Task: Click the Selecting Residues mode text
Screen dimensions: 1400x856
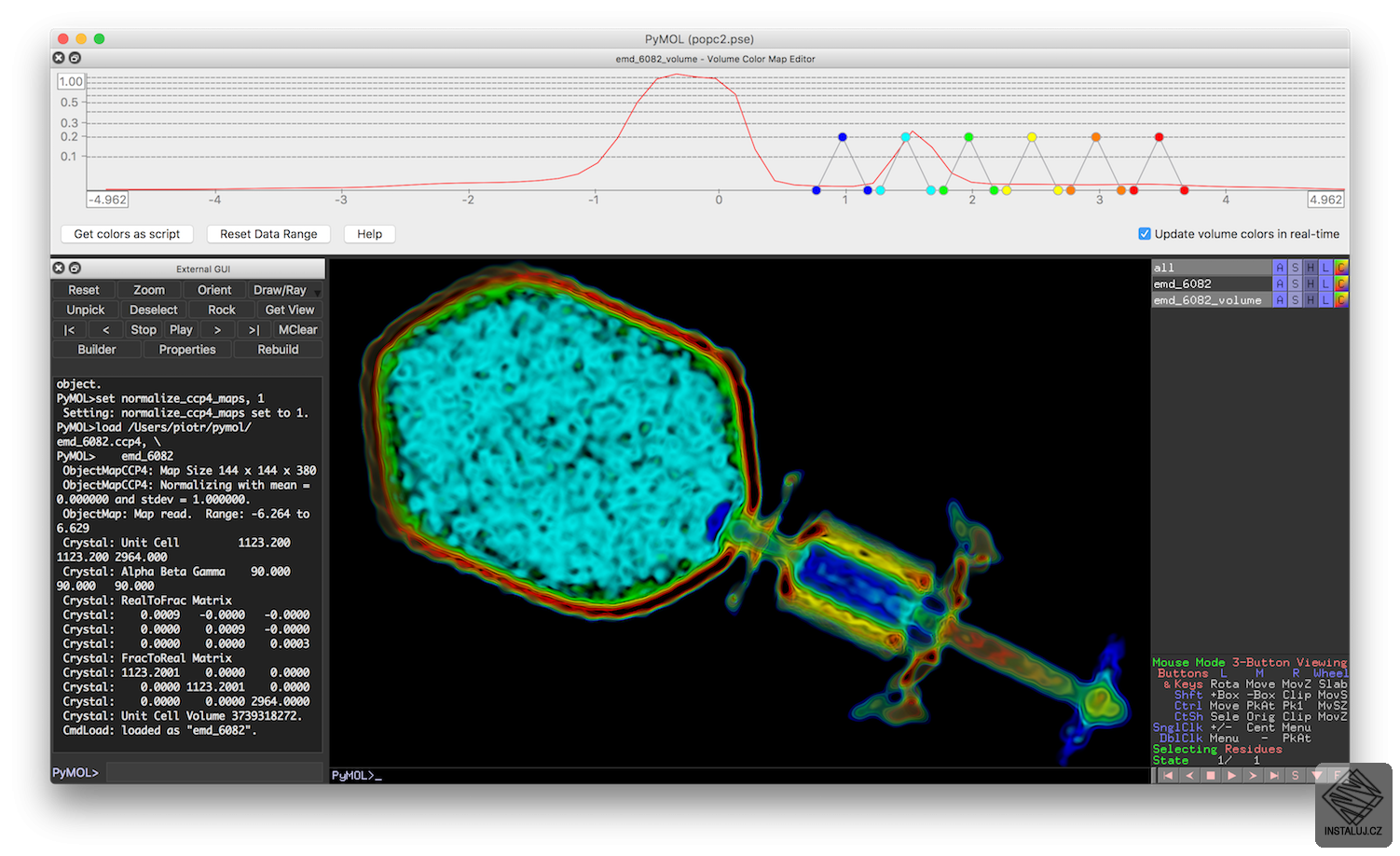Action: (1217, 749)
